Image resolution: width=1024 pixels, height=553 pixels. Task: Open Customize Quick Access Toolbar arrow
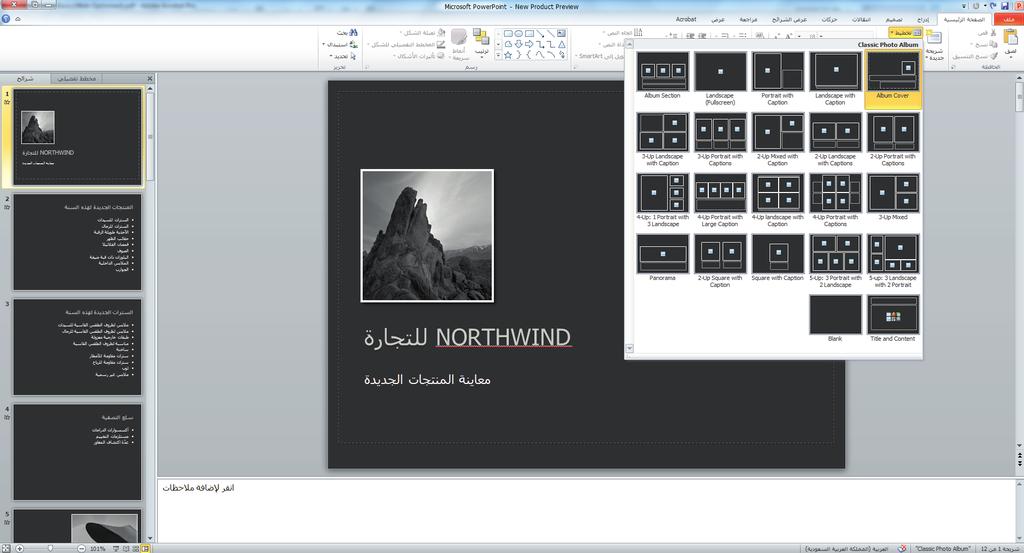pos(964,5)
